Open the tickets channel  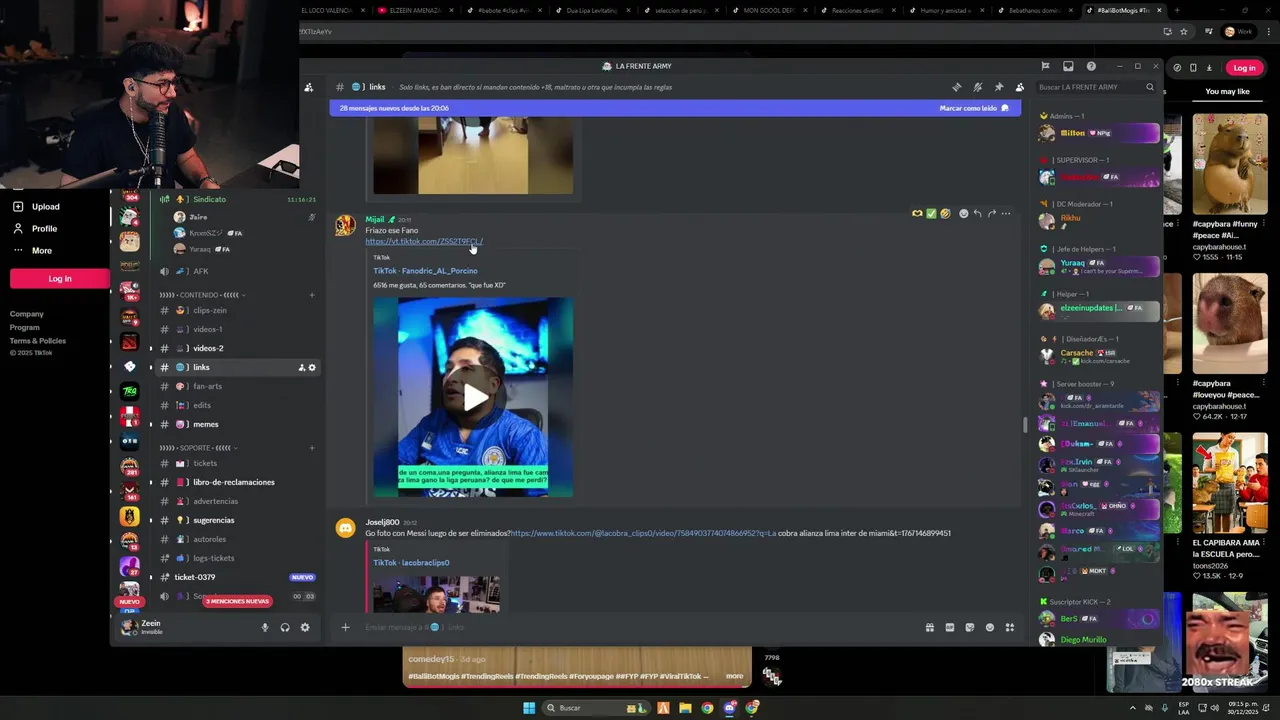(237, 463)
